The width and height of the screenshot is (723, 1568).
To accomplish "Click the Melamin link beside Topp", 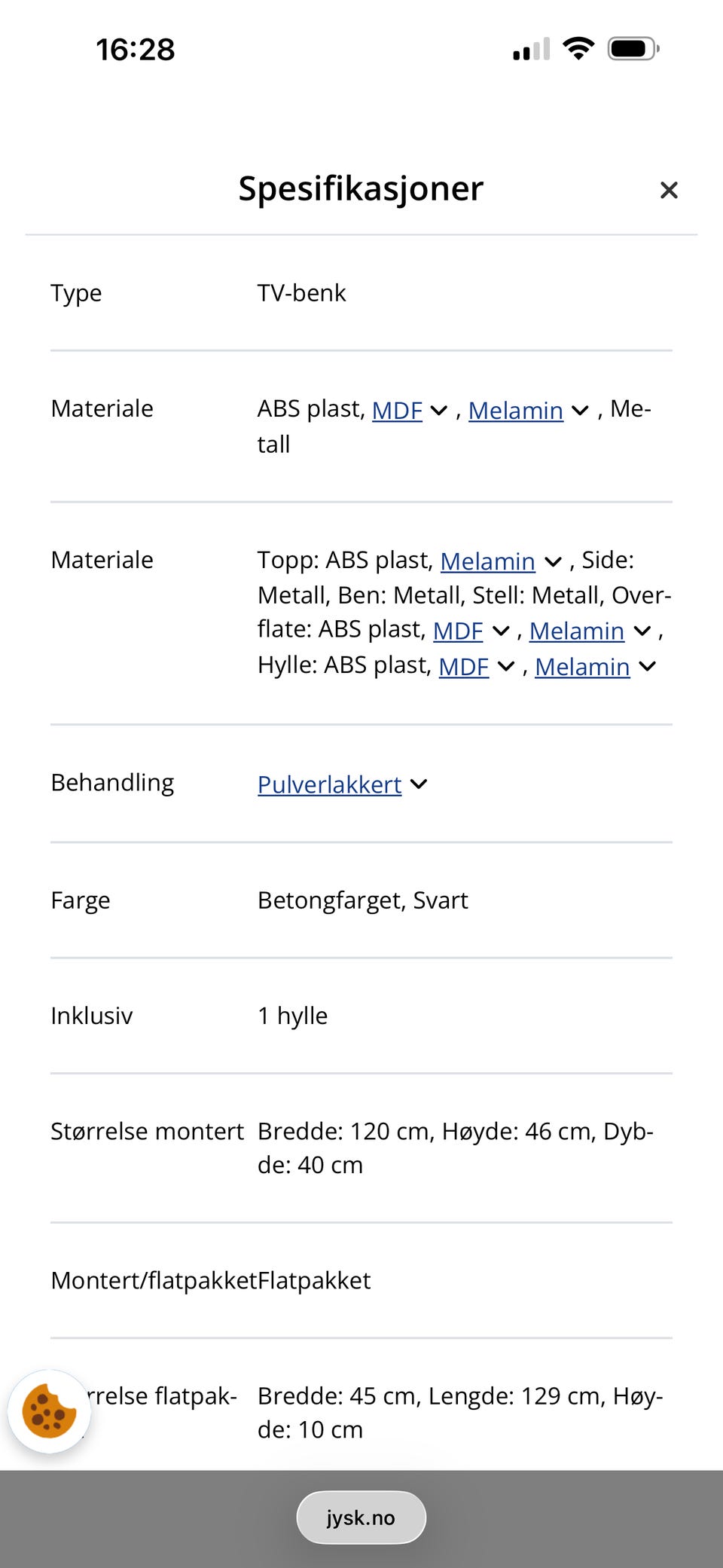I will click(488, 561).
